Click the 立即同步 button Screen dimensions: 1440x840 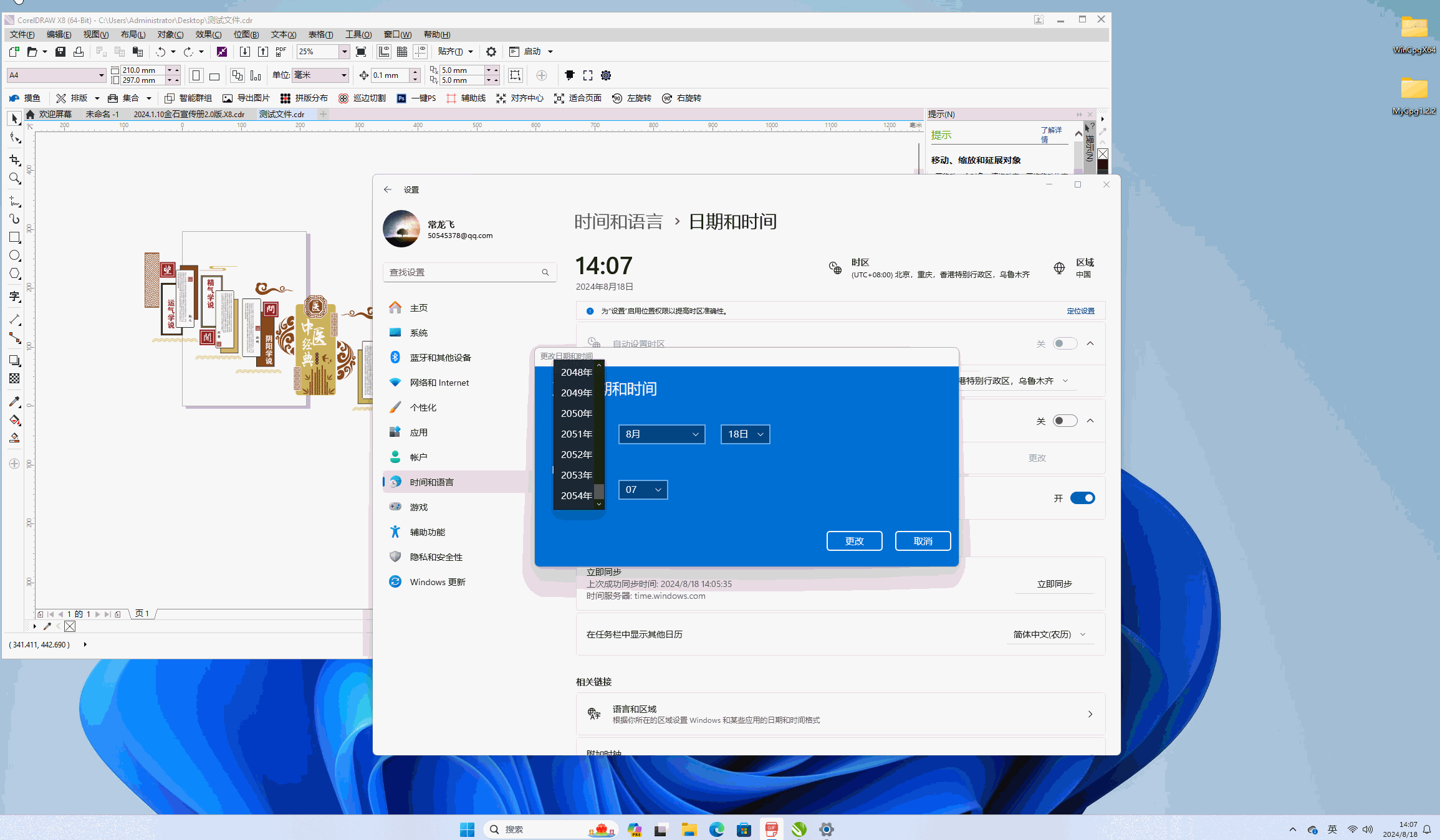point(1054,584)
